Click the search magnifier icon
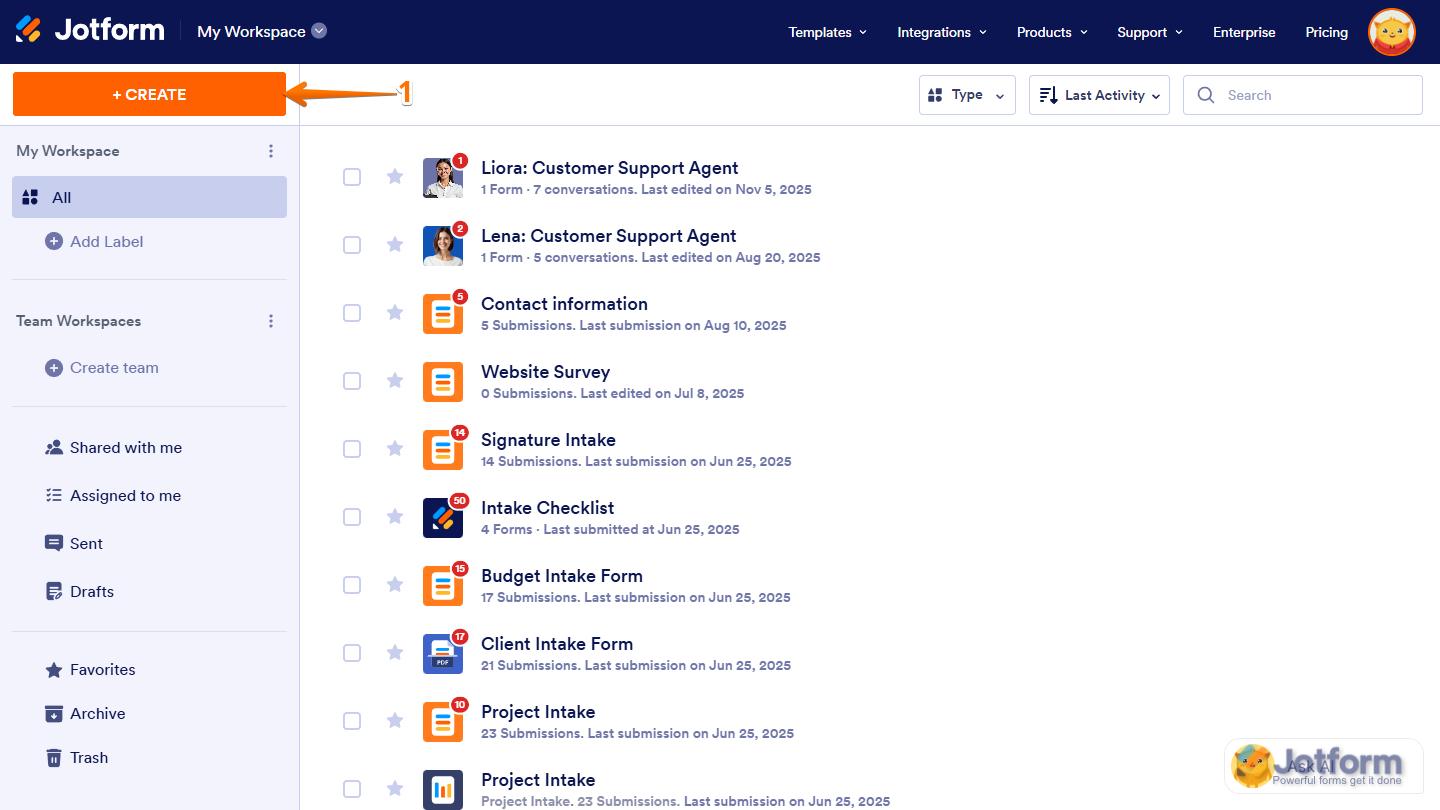 1206,94
